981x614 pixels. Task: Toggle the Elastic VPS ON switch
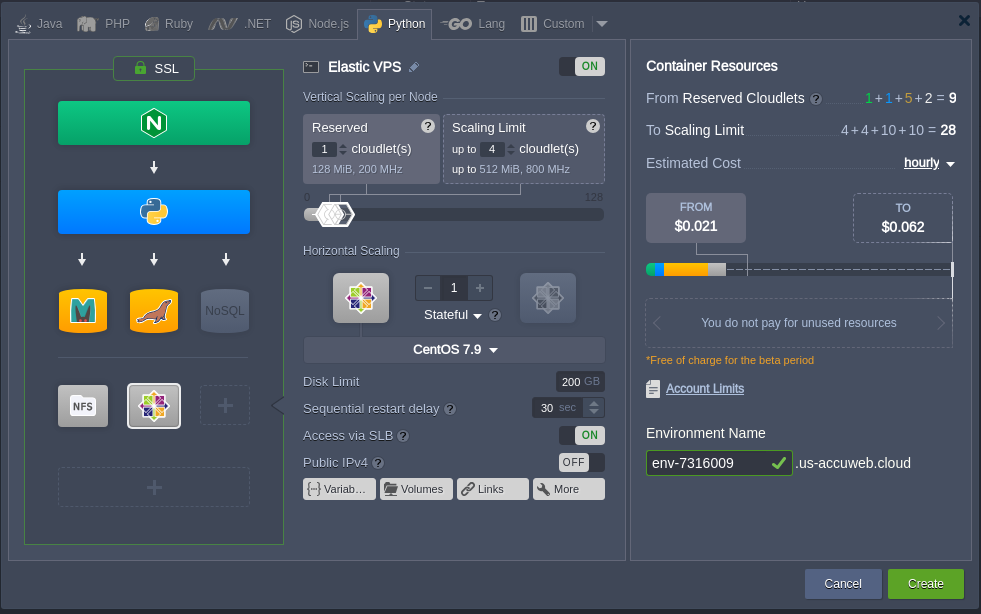tap(581, 67)
